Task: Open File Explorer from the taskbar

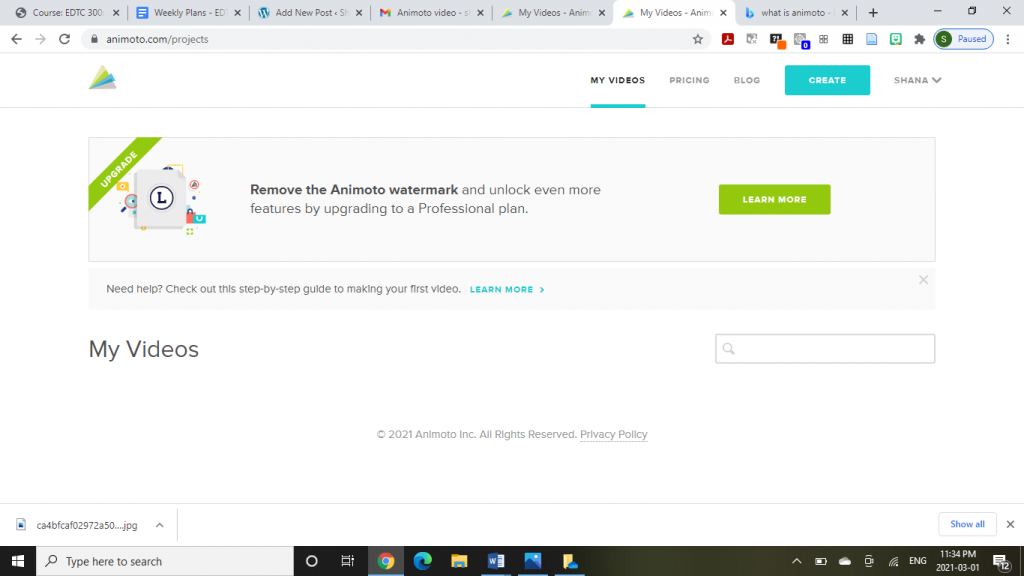Action: [x=459, y=561]
